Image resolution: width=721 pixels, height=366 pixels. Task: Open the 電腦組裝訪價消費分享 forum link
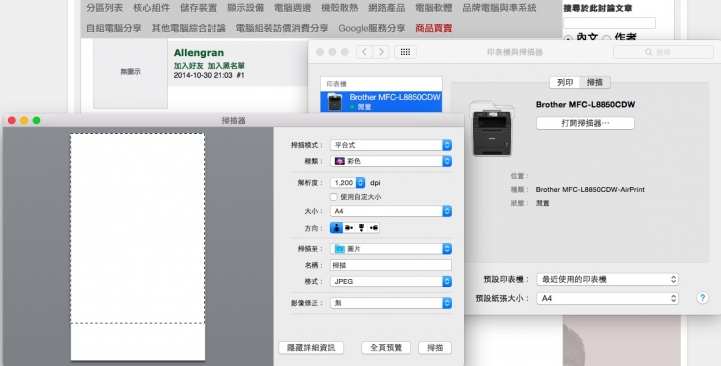(282, 28)
